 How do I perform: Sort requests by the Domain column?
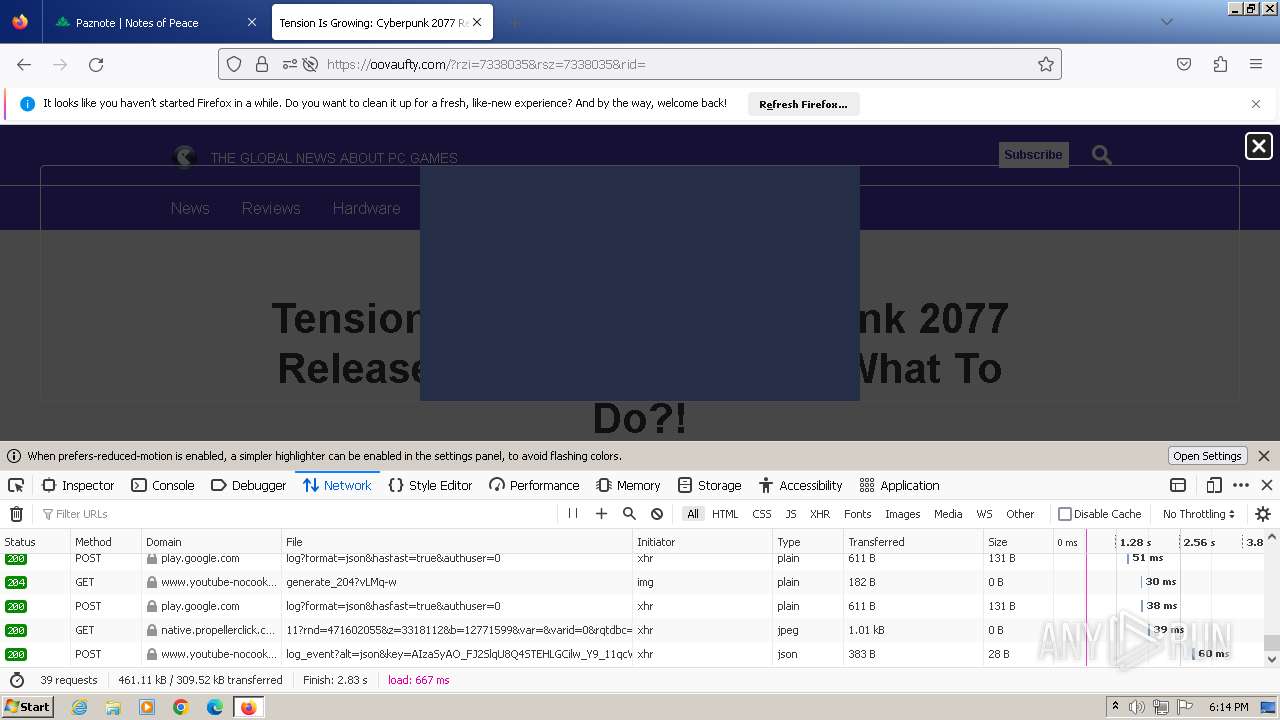(211, 542)
